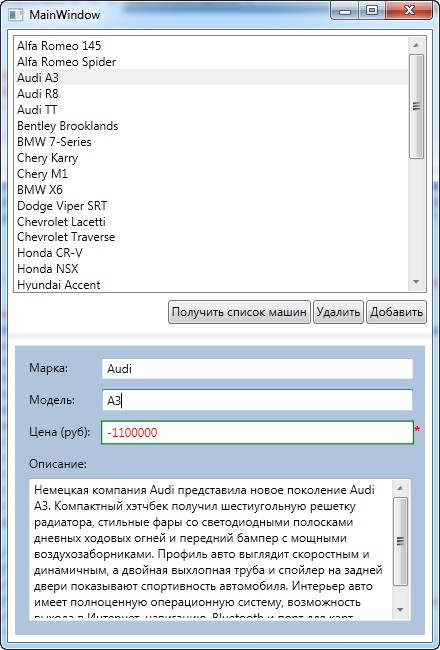Click the Удалить button

[338, 312]
